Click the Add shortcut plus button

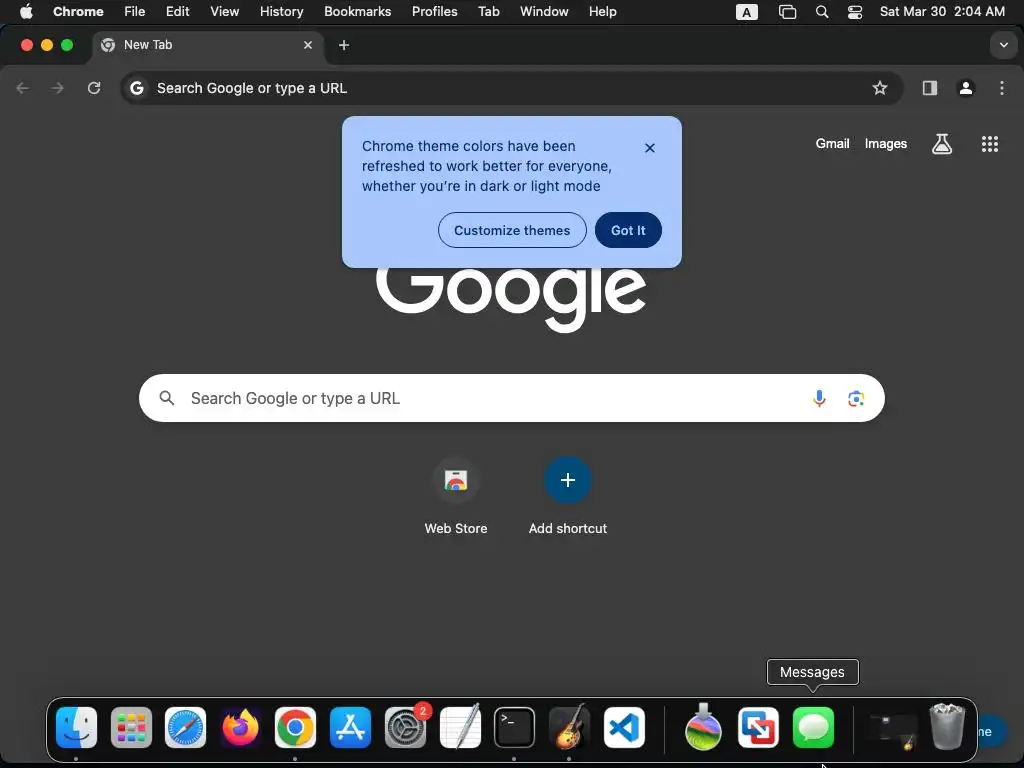(x=568, y=480)
